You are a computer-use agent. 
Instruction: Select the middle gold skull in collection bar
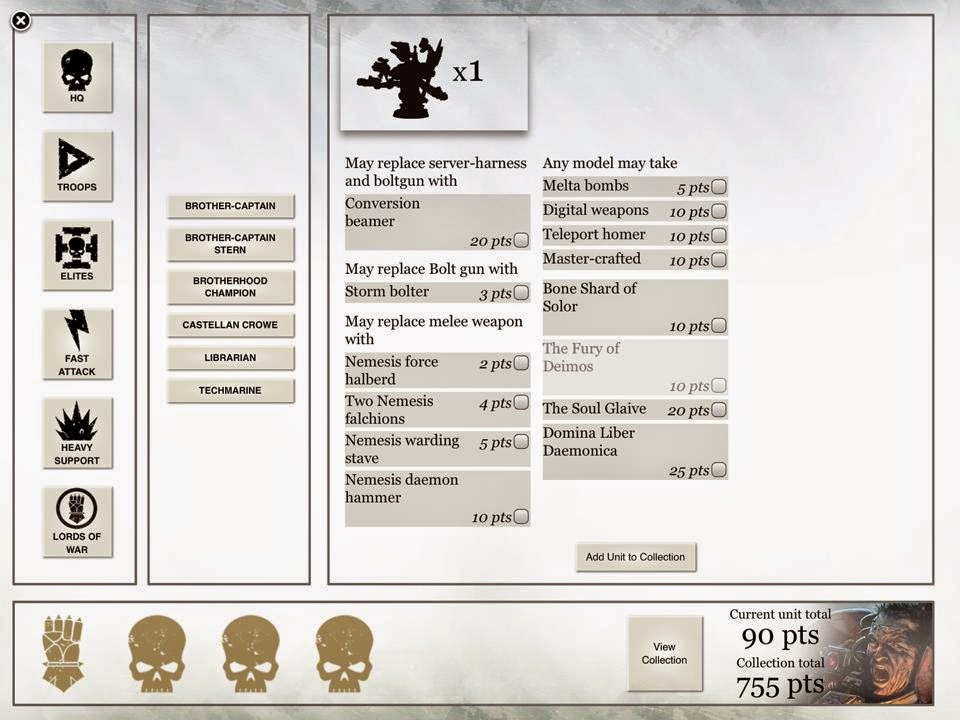[250, 654]
